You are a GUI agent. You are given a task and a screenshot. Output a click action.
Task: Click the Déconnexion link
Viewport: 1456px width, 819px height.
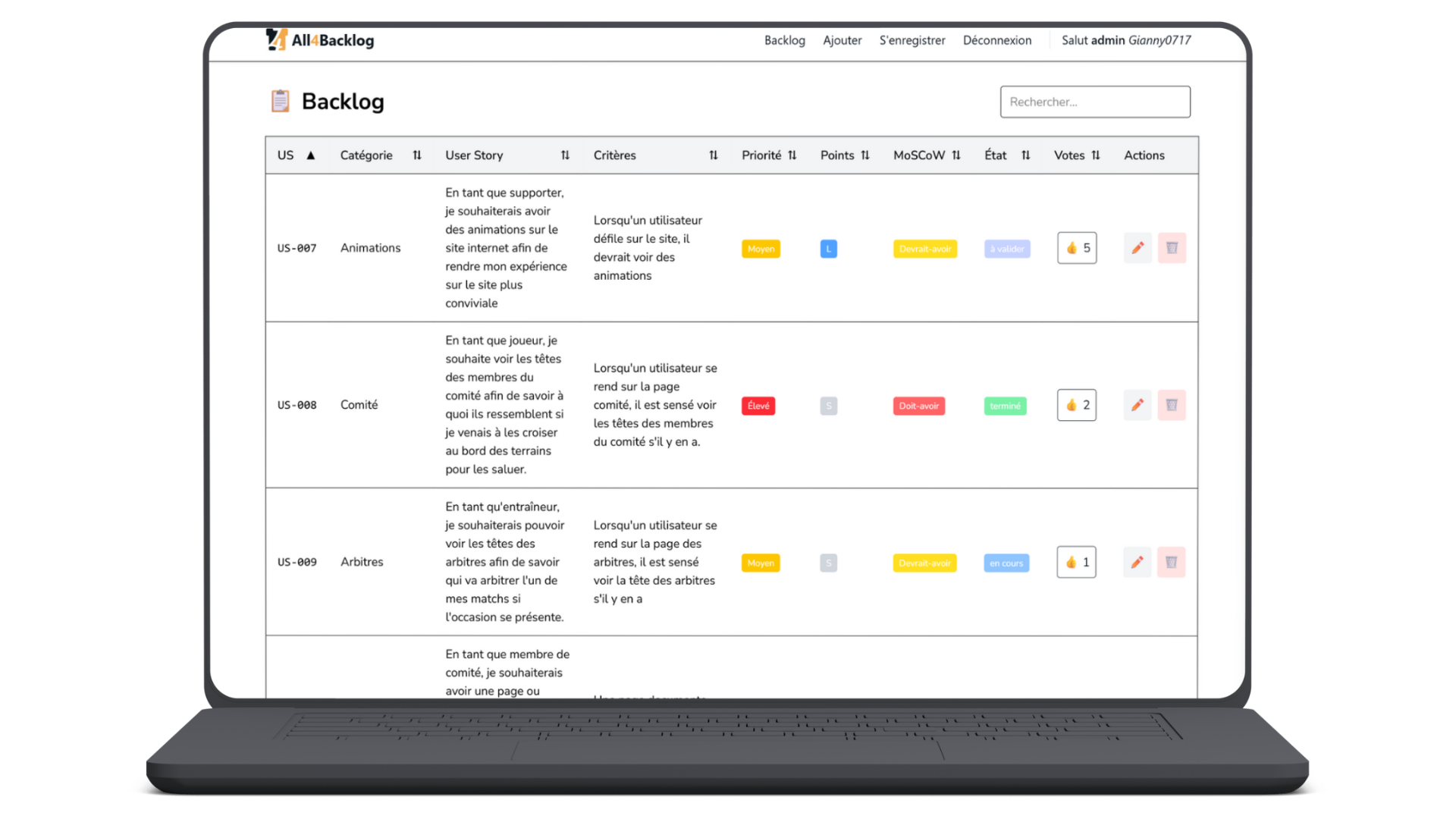point(996,40)
